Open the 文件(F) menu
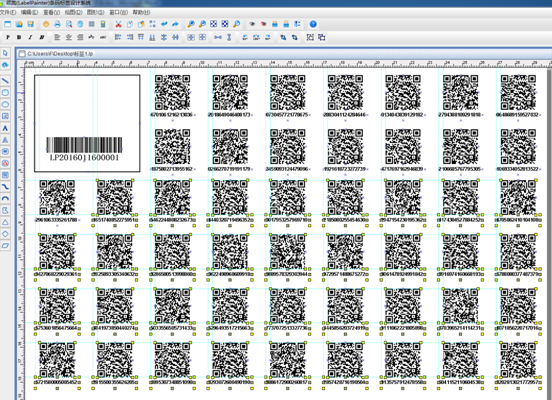552x400 pixels. [8, 12]
